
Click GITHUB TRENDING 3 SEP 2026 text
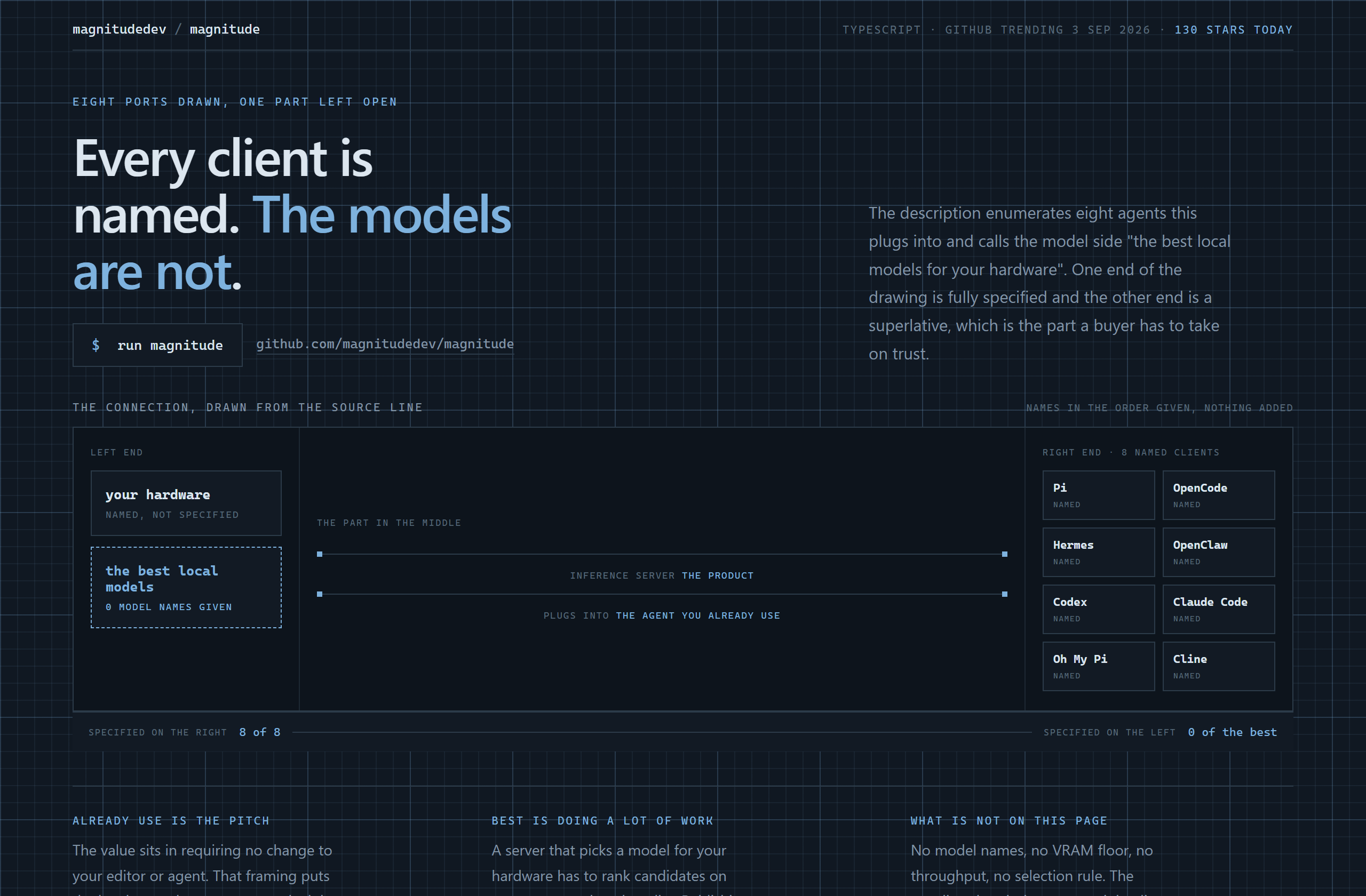click(1047, 30)
